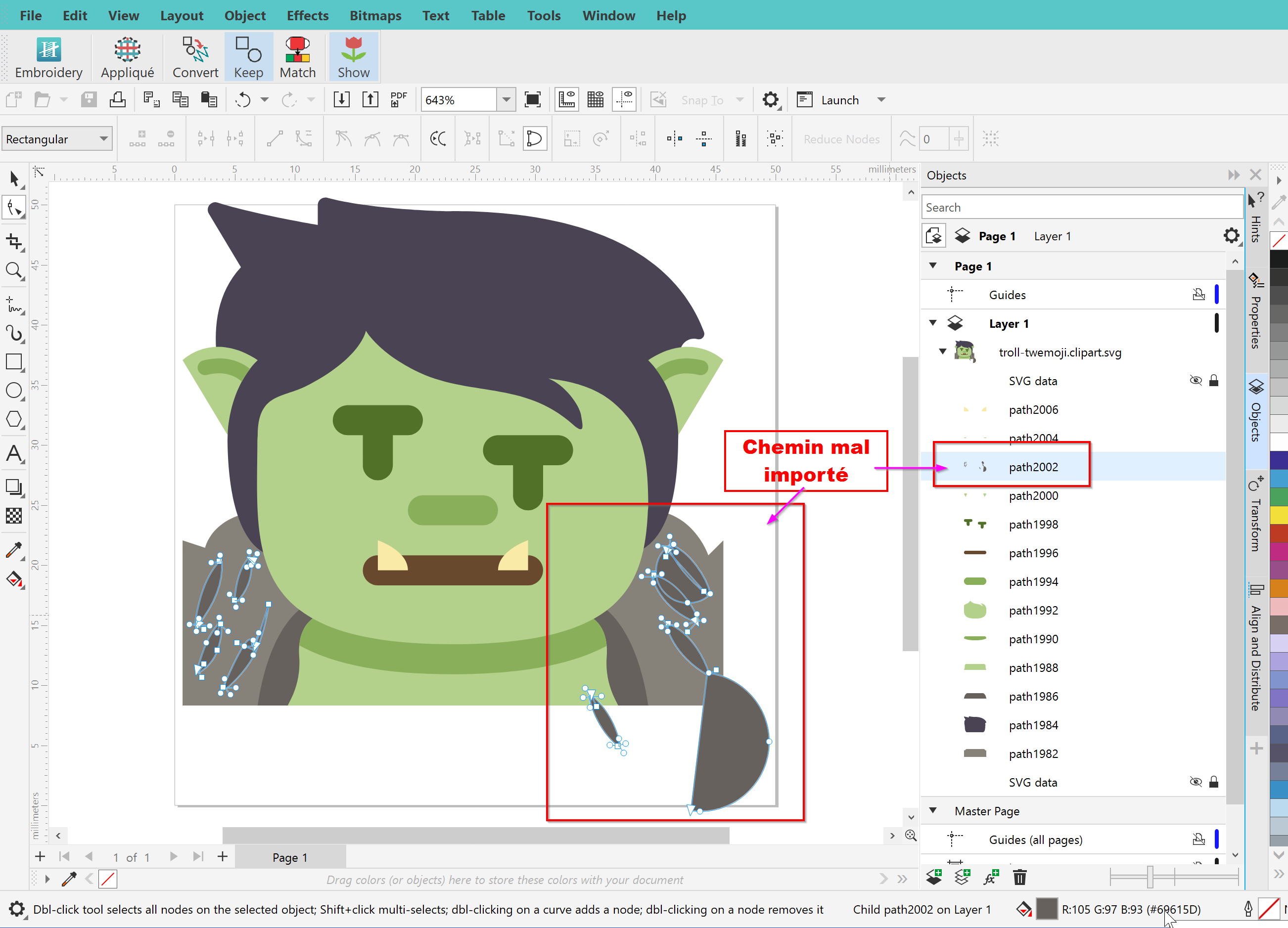The height and width of the screenshot is (928, 1288).
Task: Toggle visibility eye of bottom SVG data
Action: tap(1196, 782)
